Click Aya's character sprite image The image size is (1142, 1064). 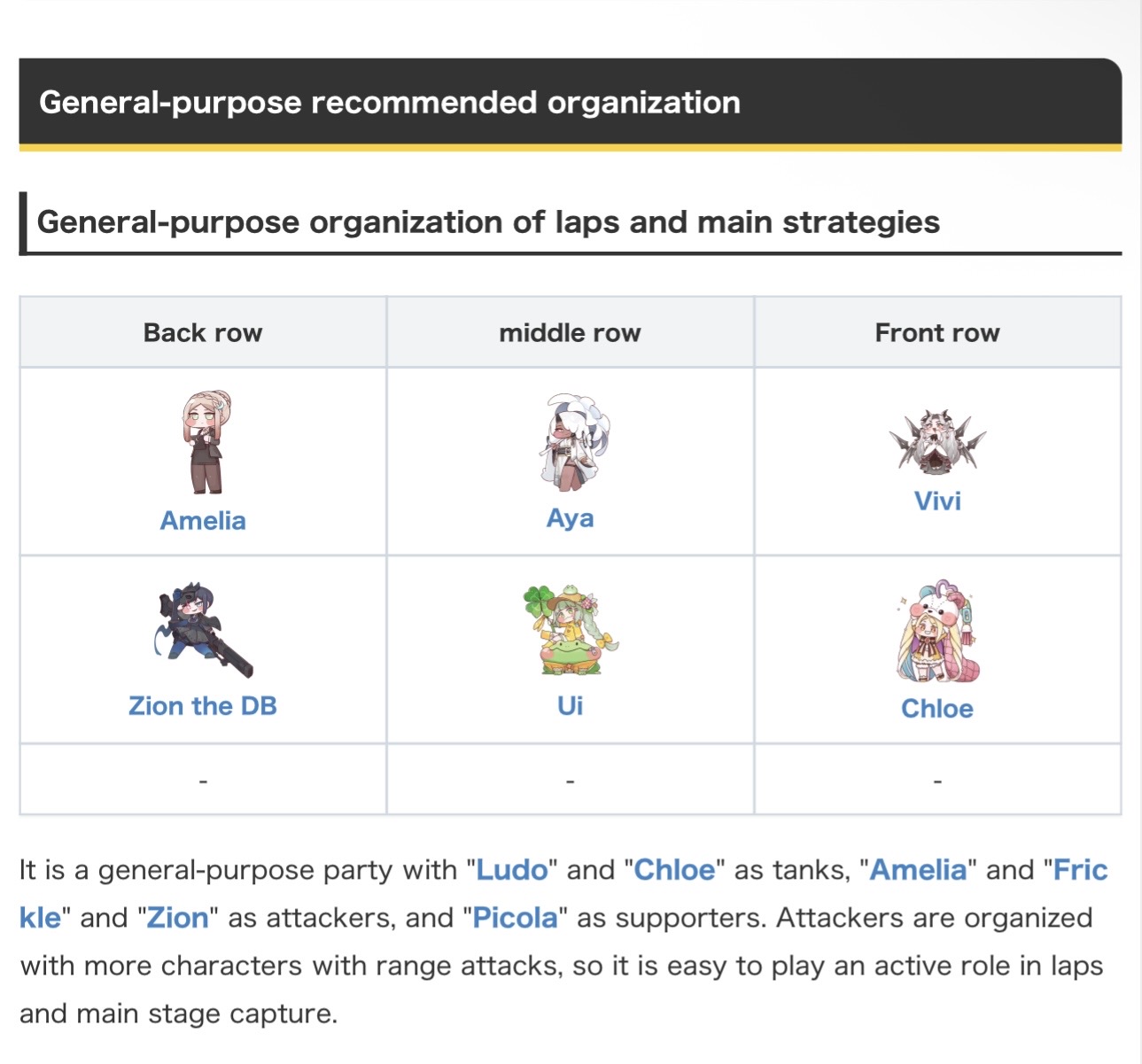(x=572, y=441)
